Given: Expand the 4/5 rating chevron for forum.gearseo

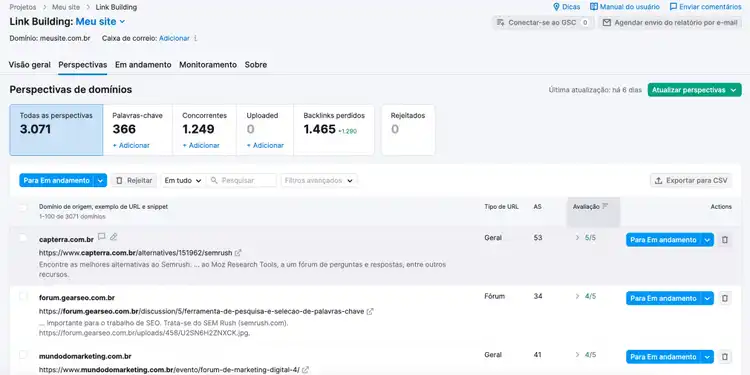Looking at the screenshot, I should point(577,297).
